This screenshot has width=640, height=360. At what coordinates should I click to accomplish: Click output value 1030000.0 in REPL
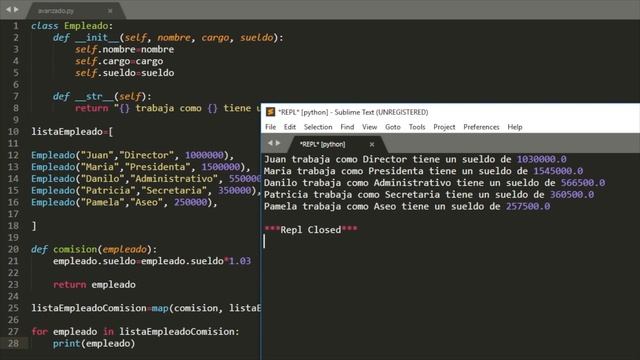click(542, 159)
